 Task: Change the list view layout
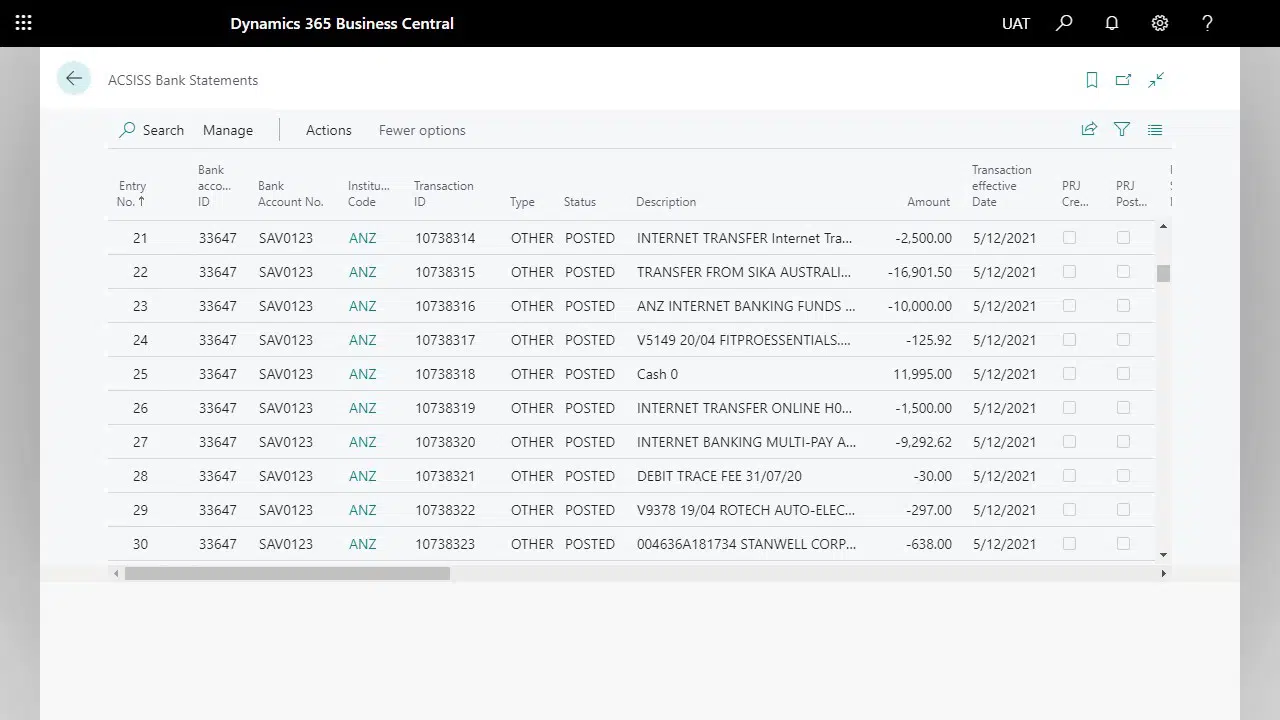coord(1155,129)
